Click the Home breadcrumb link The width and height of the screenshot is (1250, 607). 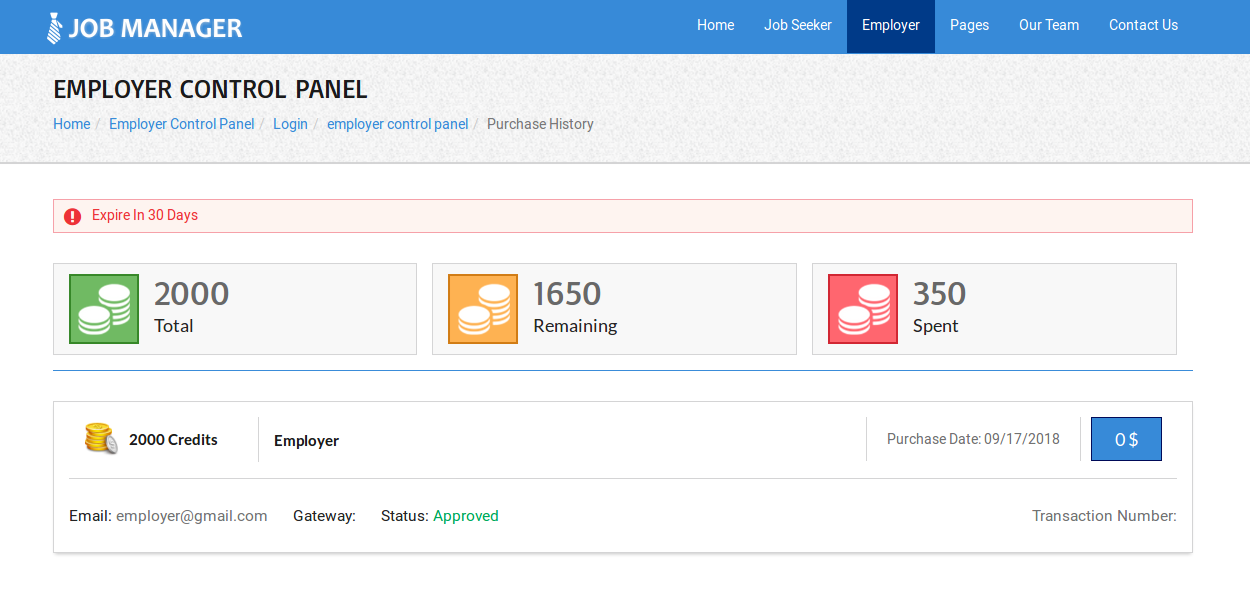pyautogui.click(x=72, y=124)
